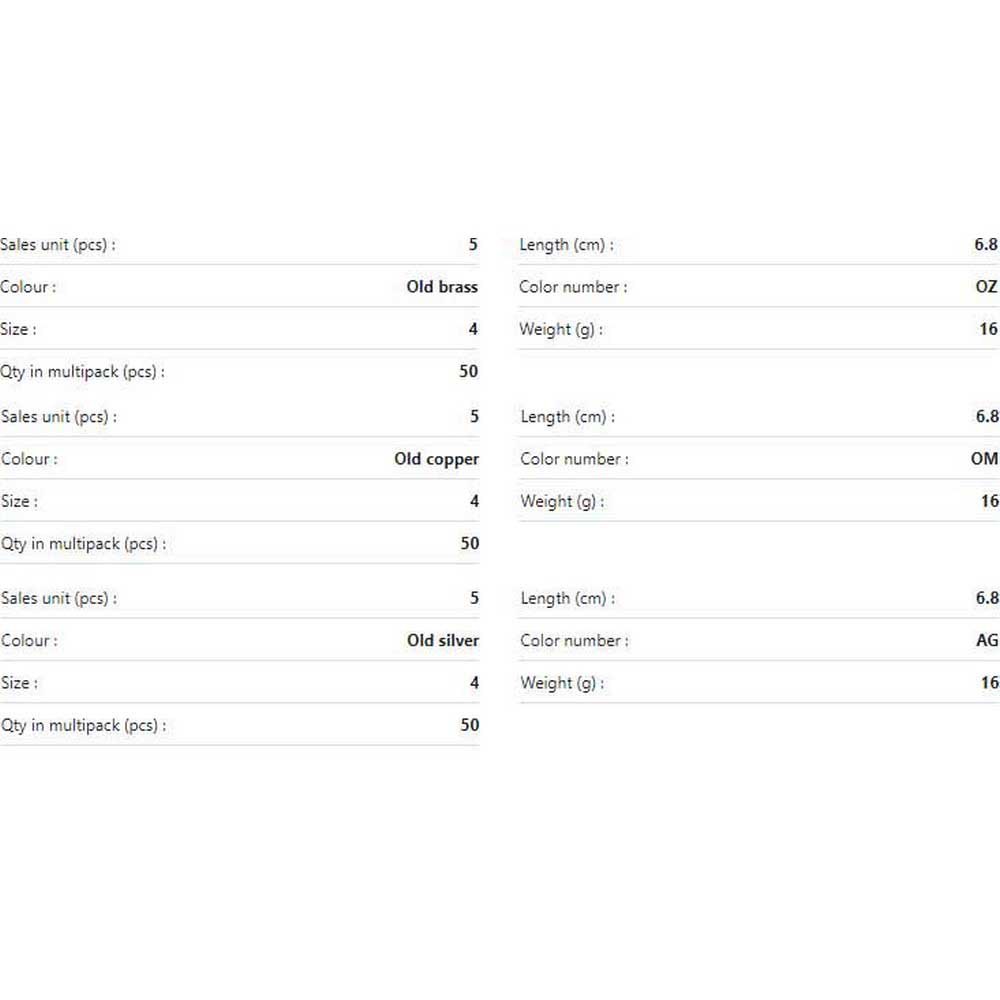Screen dimensions: 1000x1000
Task: Click the AG color number value
Action: [x=987, y=640]
